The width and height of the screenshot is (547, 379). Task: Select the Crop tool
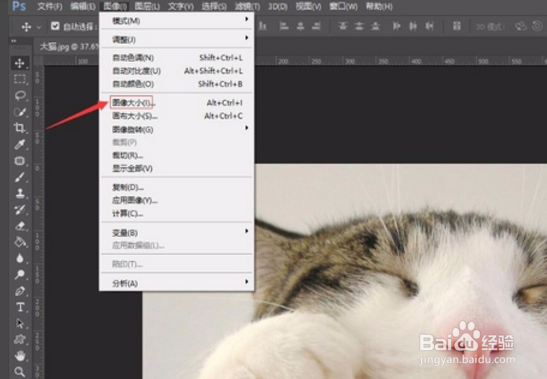point(20,128)
